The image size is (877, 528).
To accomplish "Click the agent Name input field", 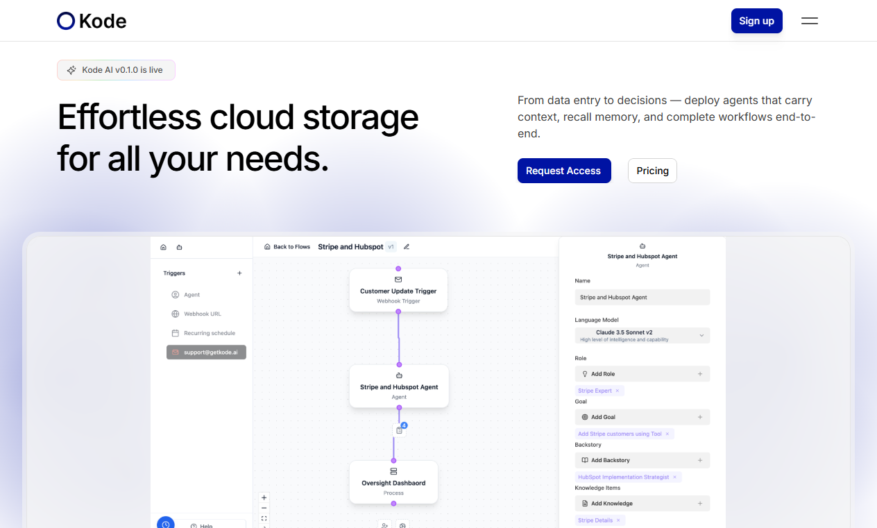I will (x=642, y=297).
